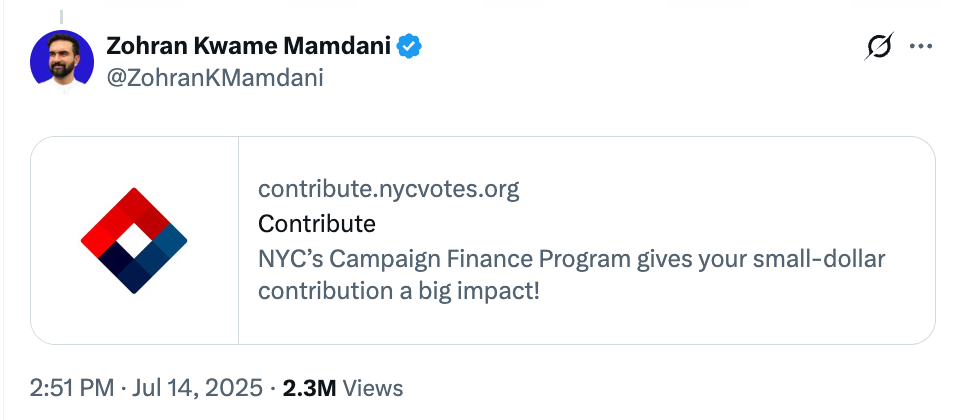Click the Views label
The width and height of the screenshot is (958, 420).
coord(373,388)
